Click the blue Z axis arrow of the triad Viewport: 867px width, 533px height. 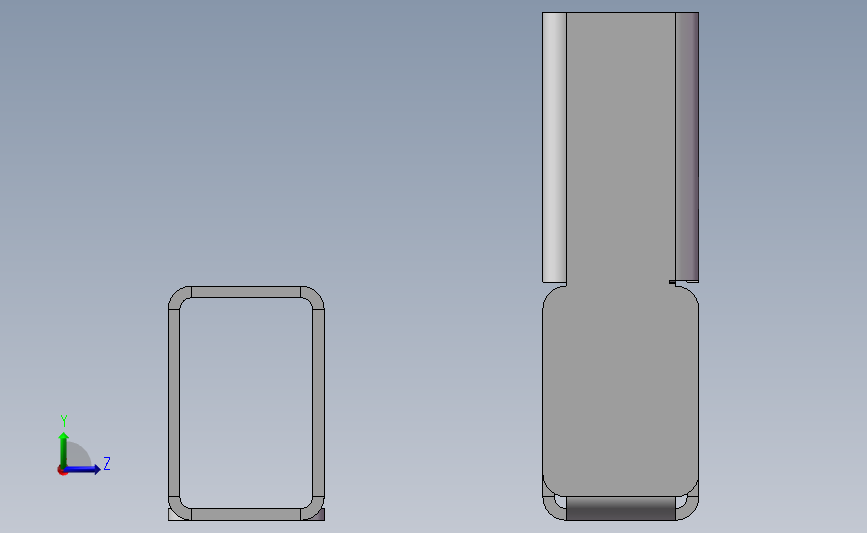point(83,470)
